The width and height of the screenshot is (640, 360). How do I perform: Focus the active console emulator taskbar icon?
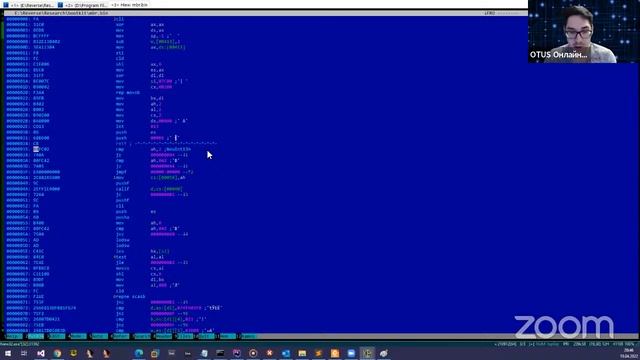point(367,353)
